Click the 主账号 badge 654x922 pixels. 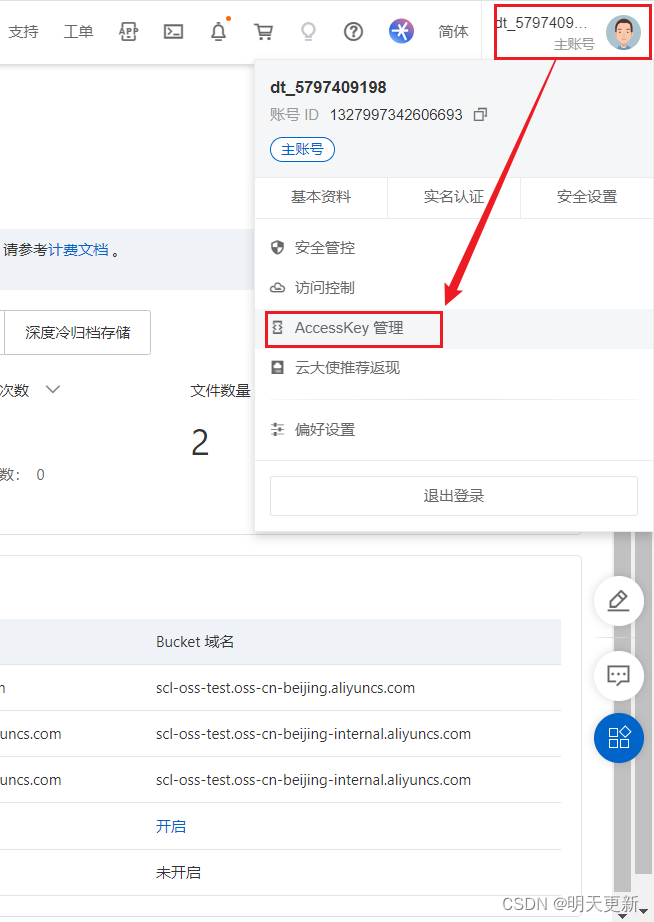pos(302,149)
